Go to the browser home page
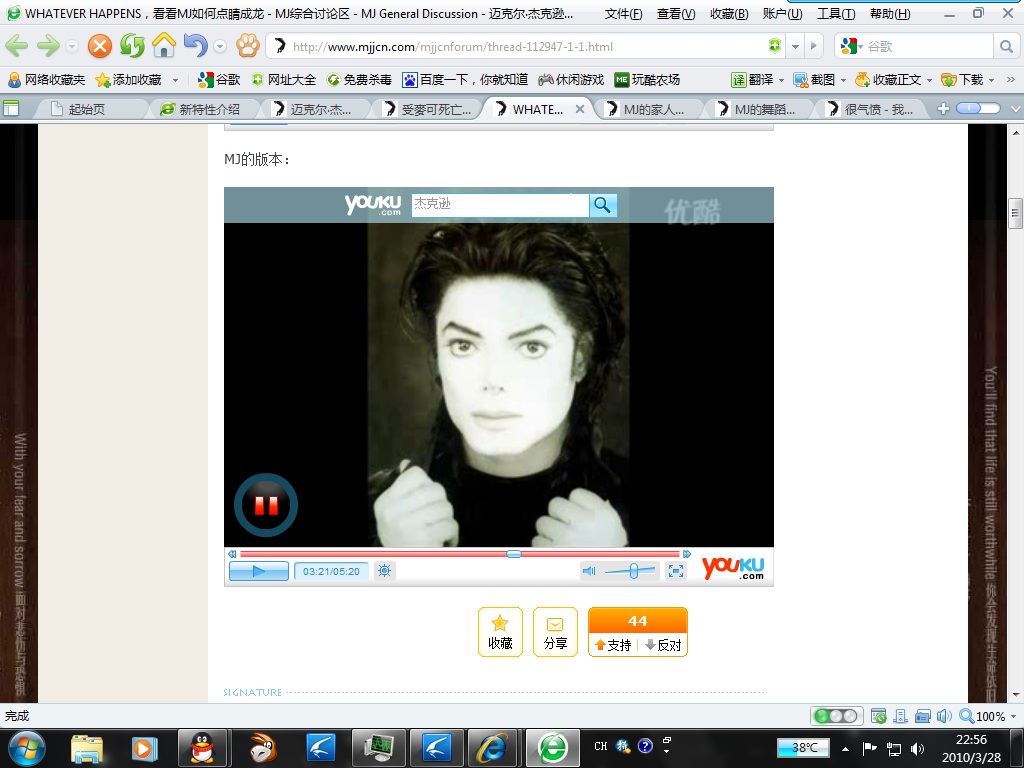This screenshot has height=768, width=1024. coord(163,46)
